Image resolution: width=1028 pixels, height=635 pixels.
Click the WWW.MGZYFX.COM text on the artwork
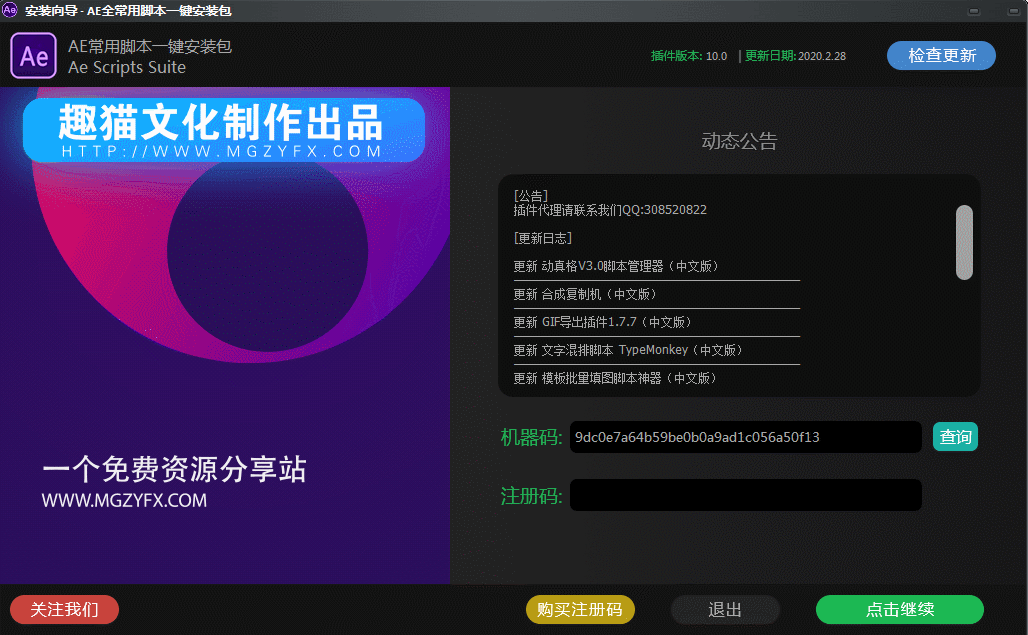click(125, 501)
